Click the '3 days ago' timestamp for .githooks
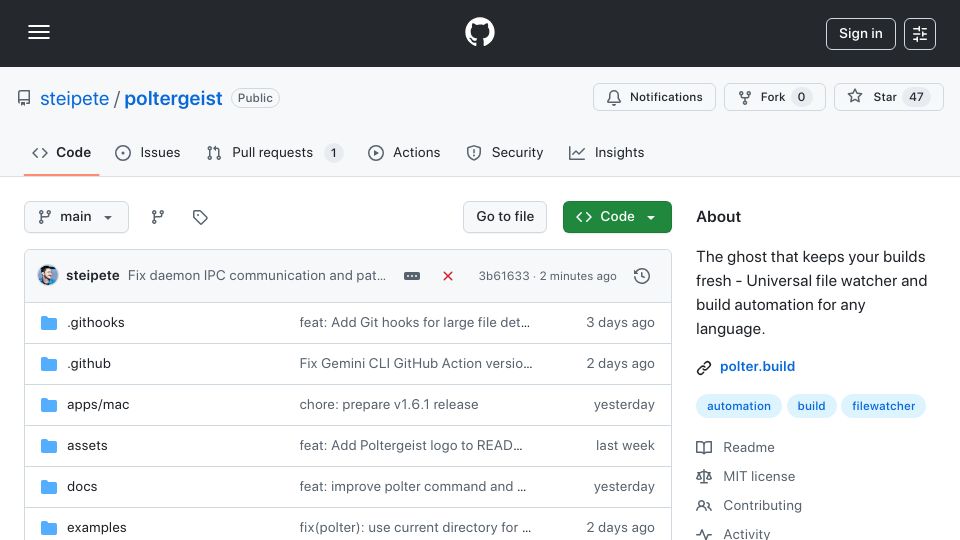The height and width of the screenshot is (540, 960). (620, 323)
